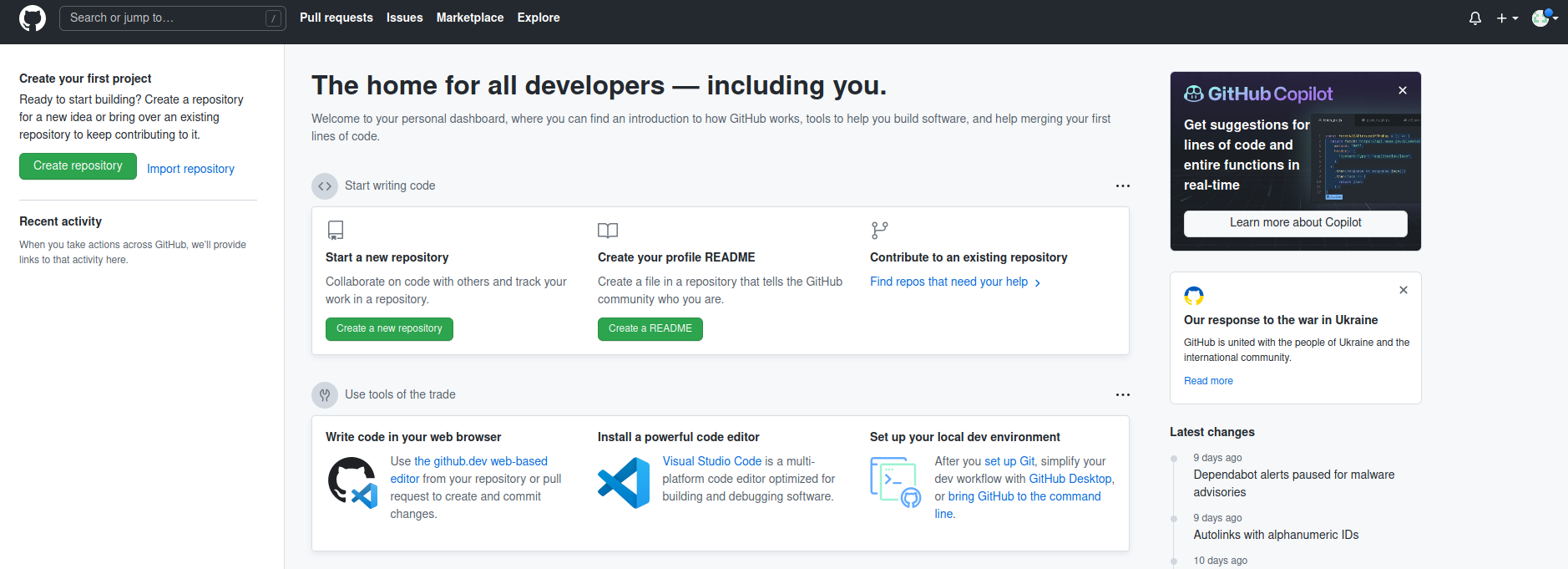Screen dimensions: 1568x569
Task: Open the plus create-new dropdown
Action: [1507, 18]
